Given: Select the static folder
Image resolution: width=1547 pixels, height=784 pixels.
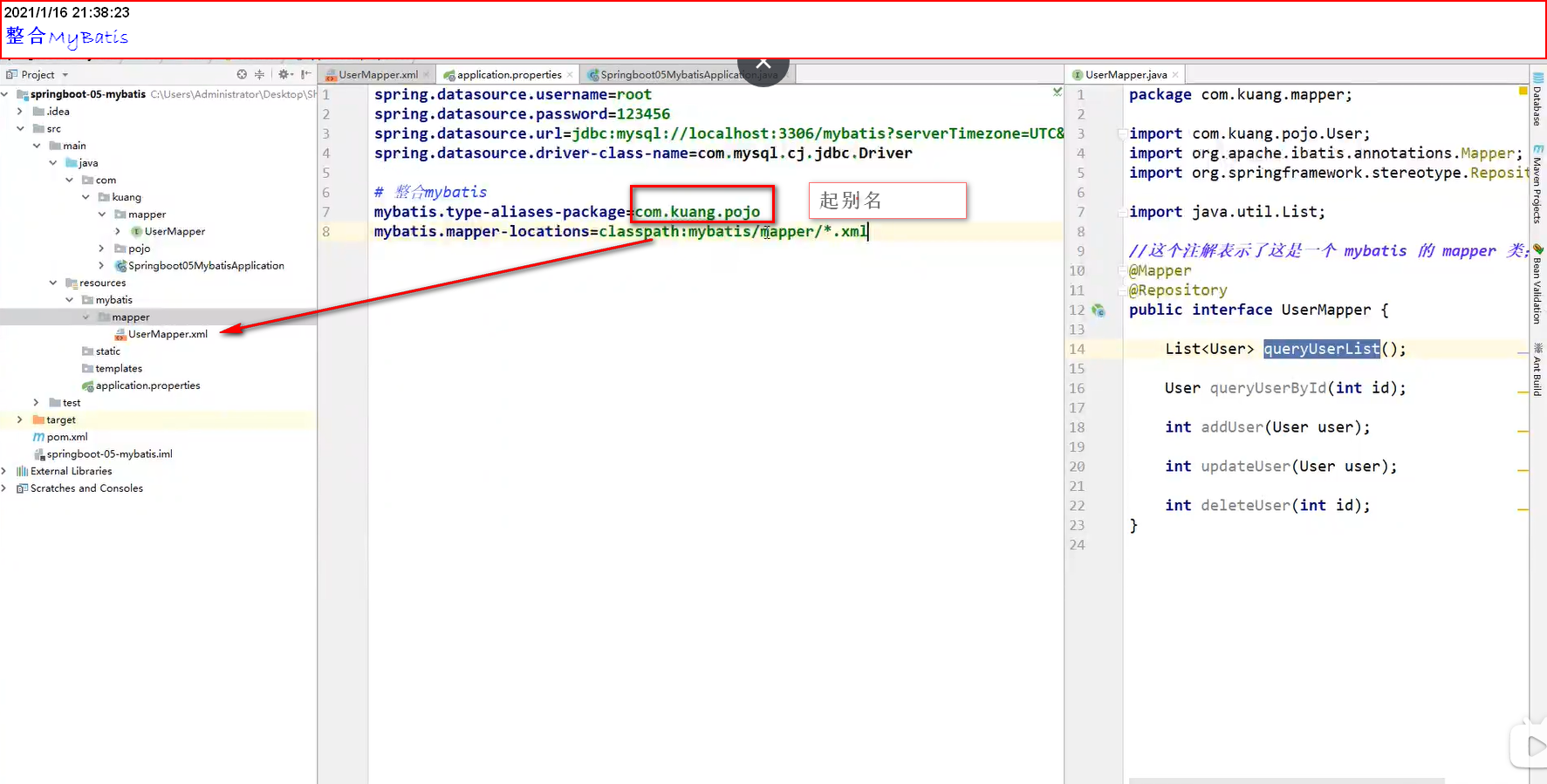Looking at the screenshot, I should (x=108, y=351).
